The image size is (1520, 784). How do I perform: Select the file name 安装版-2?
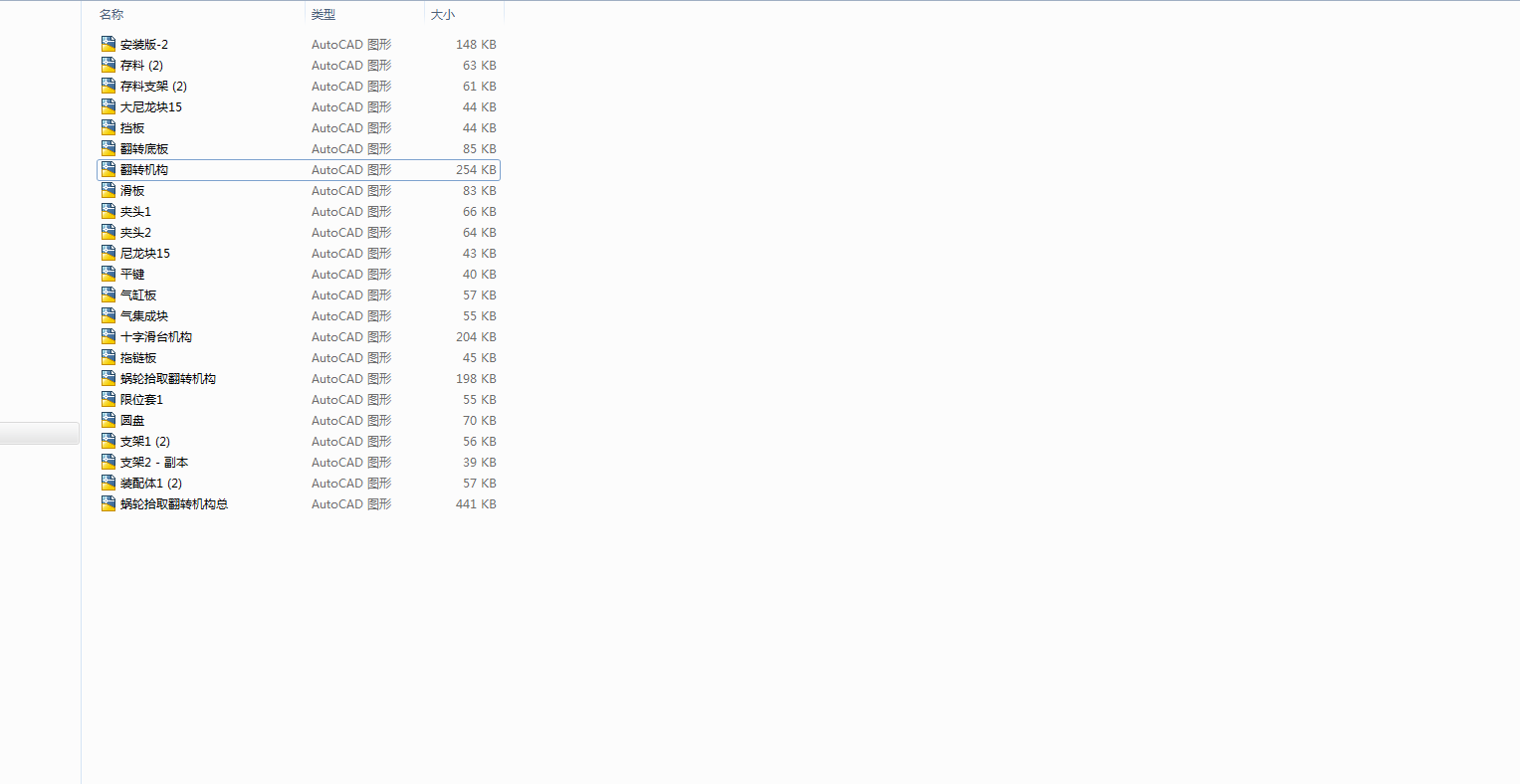coord(144,45)
